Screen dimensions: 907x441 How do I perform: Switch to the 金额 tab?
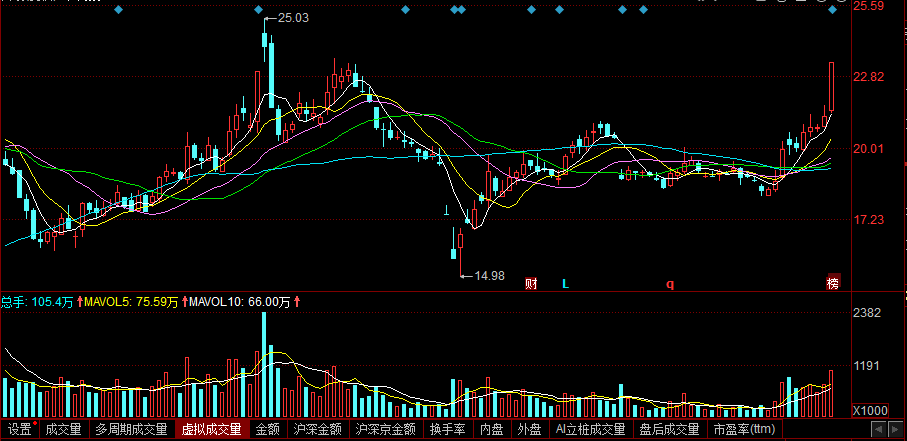[268, 429]
